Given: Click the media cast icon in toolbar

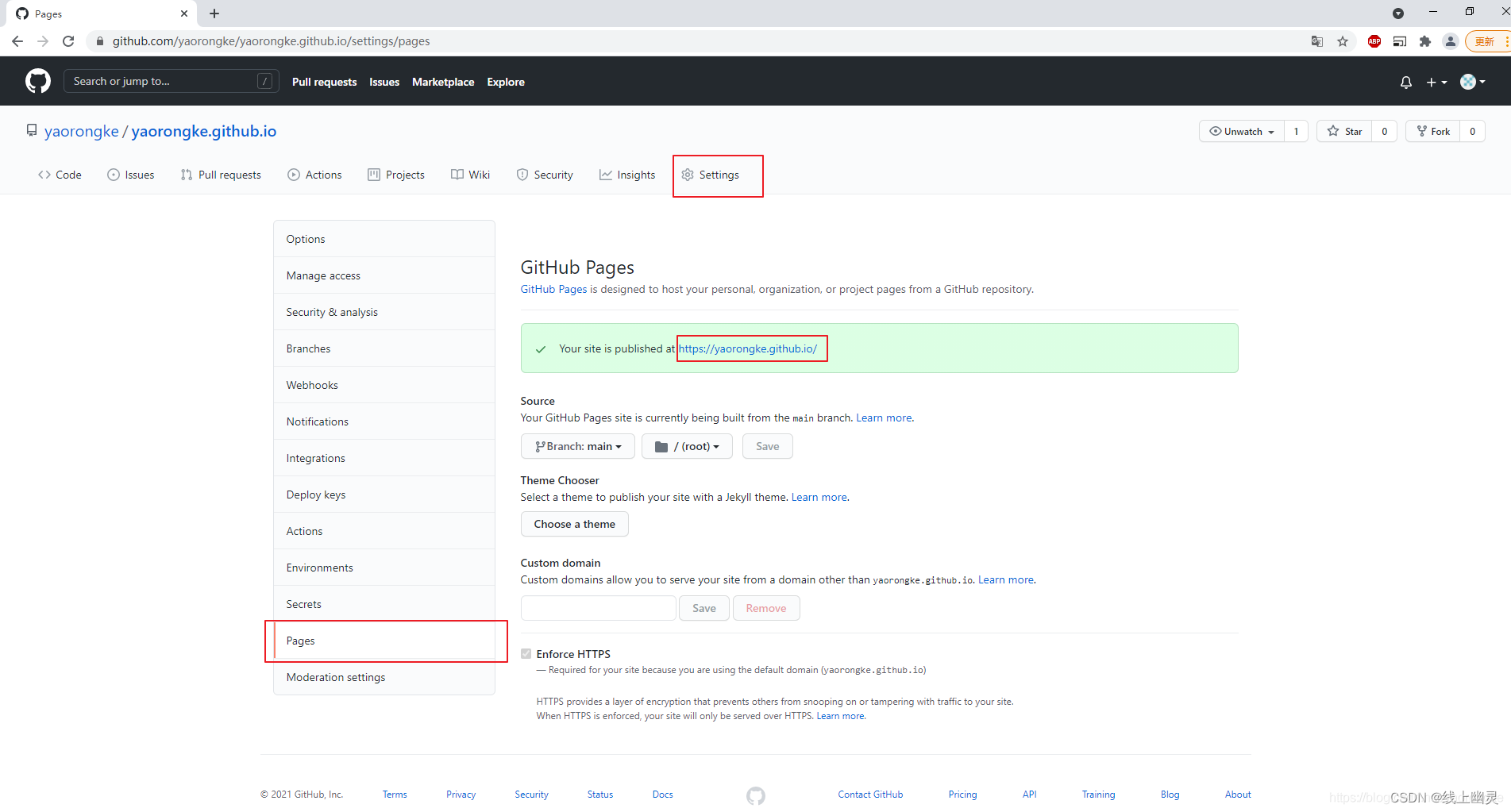Looking at the screenshot, I should click(1400, 41).
